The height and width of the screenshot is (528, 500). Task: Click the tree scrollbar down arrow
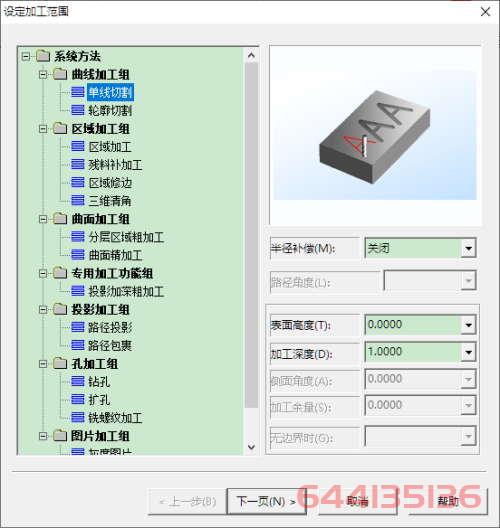(251, 447)
